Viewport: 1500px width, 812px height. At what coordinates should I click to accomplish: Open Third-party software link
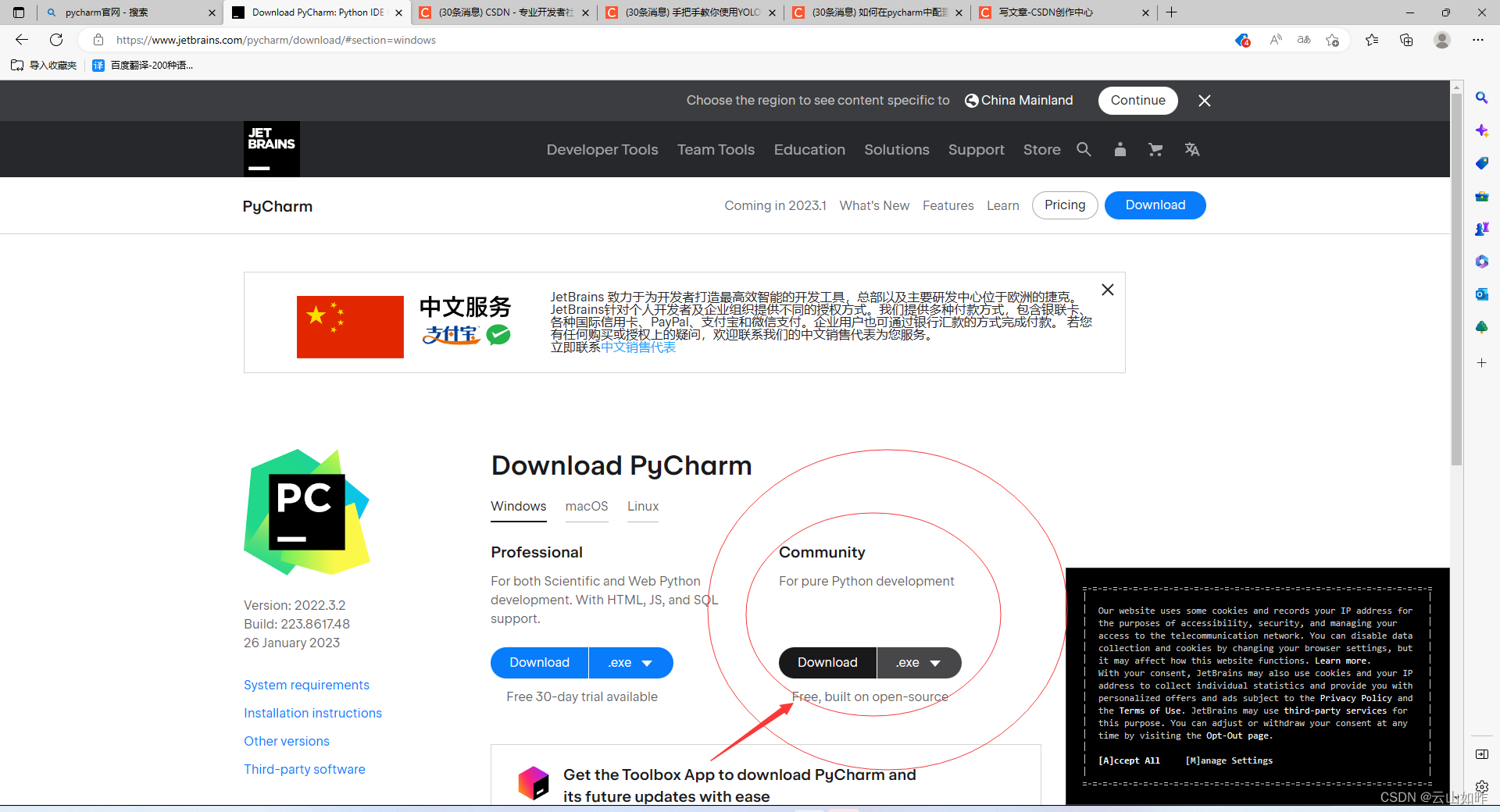(305, 769)
